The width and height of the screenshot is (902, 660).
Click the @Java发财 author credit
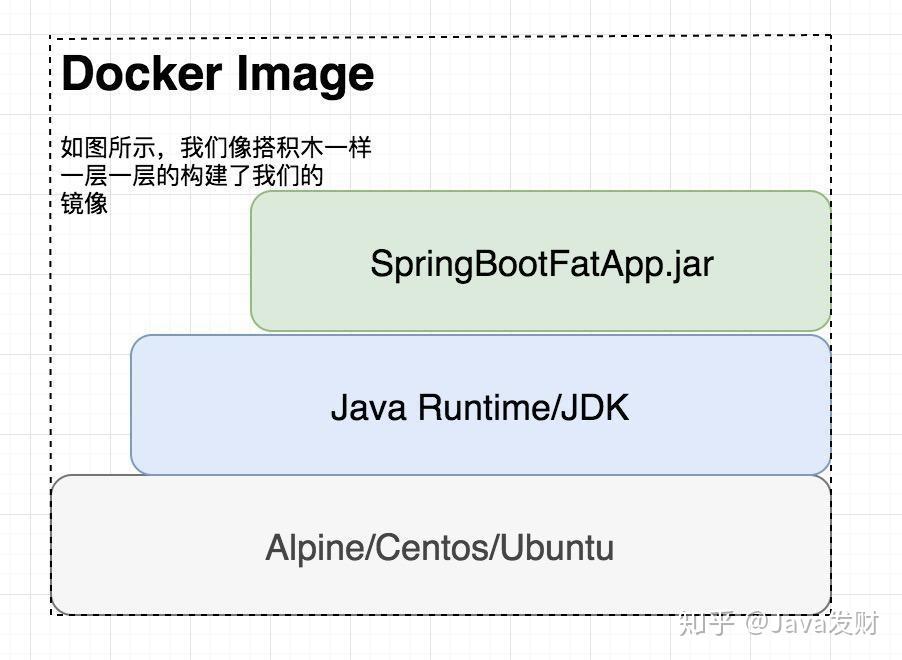tap(790, 624)
